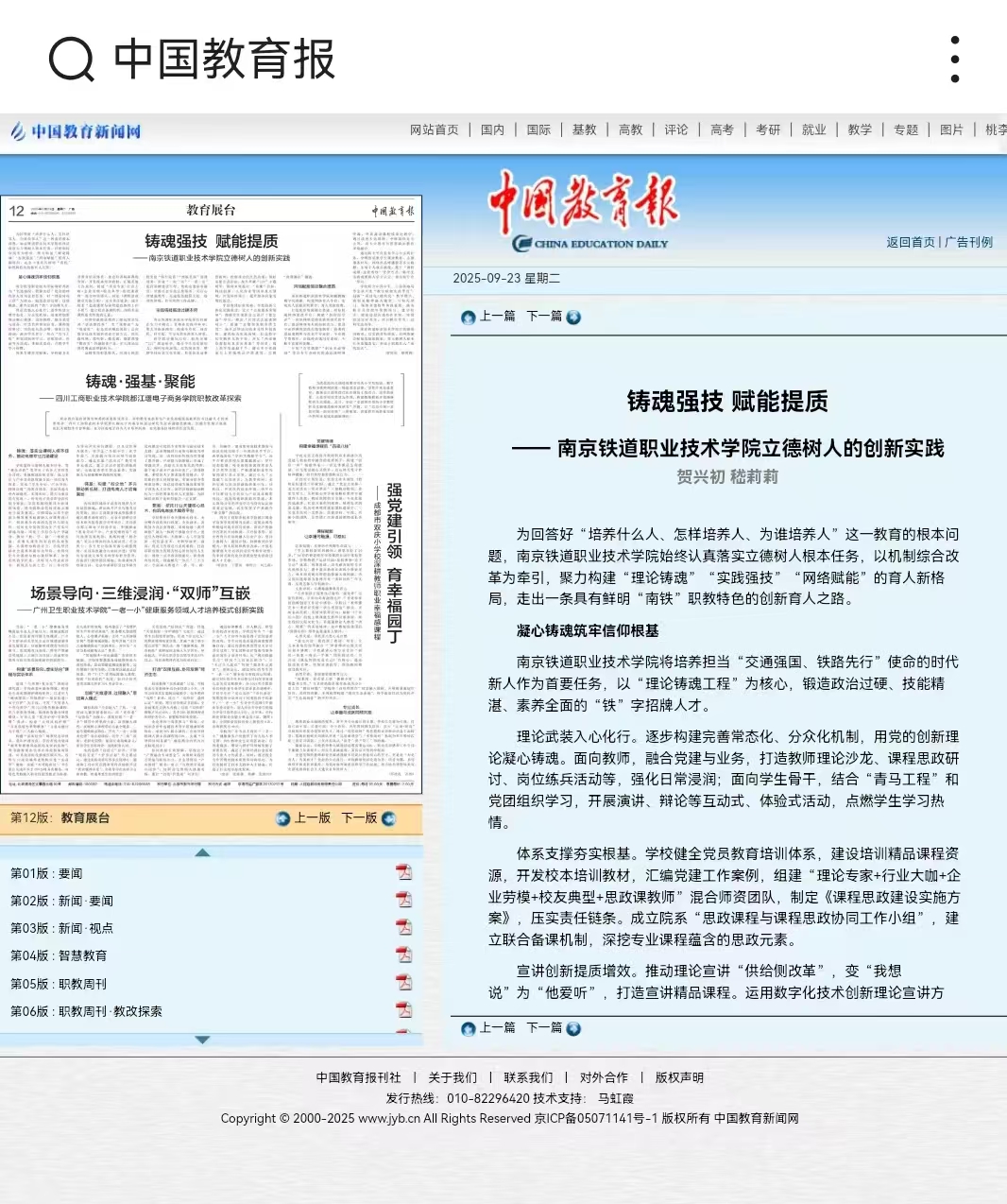Click 联系我们 footer link
This screenshot has width=1007, height=1204.
pos(528,1077)
